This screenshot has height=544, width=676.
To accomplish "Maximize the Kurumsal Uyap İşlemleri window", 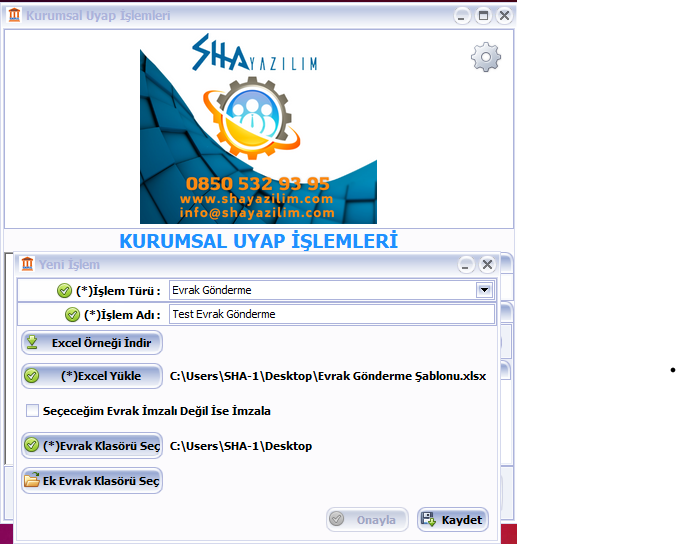I will coord(483,16).
